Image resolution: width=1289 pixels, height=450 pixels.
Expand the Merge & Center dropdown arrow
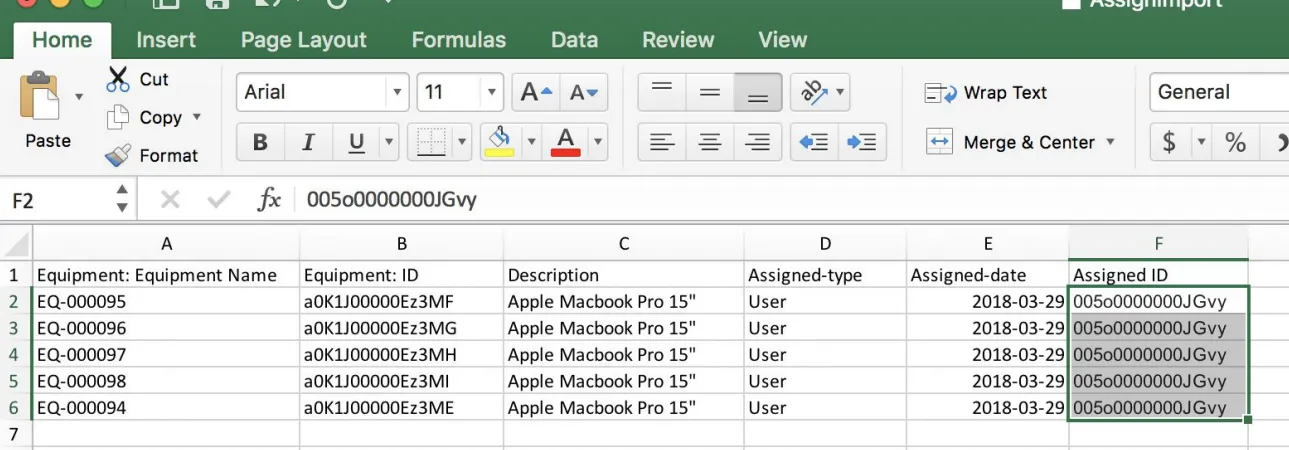(1110, 142)
